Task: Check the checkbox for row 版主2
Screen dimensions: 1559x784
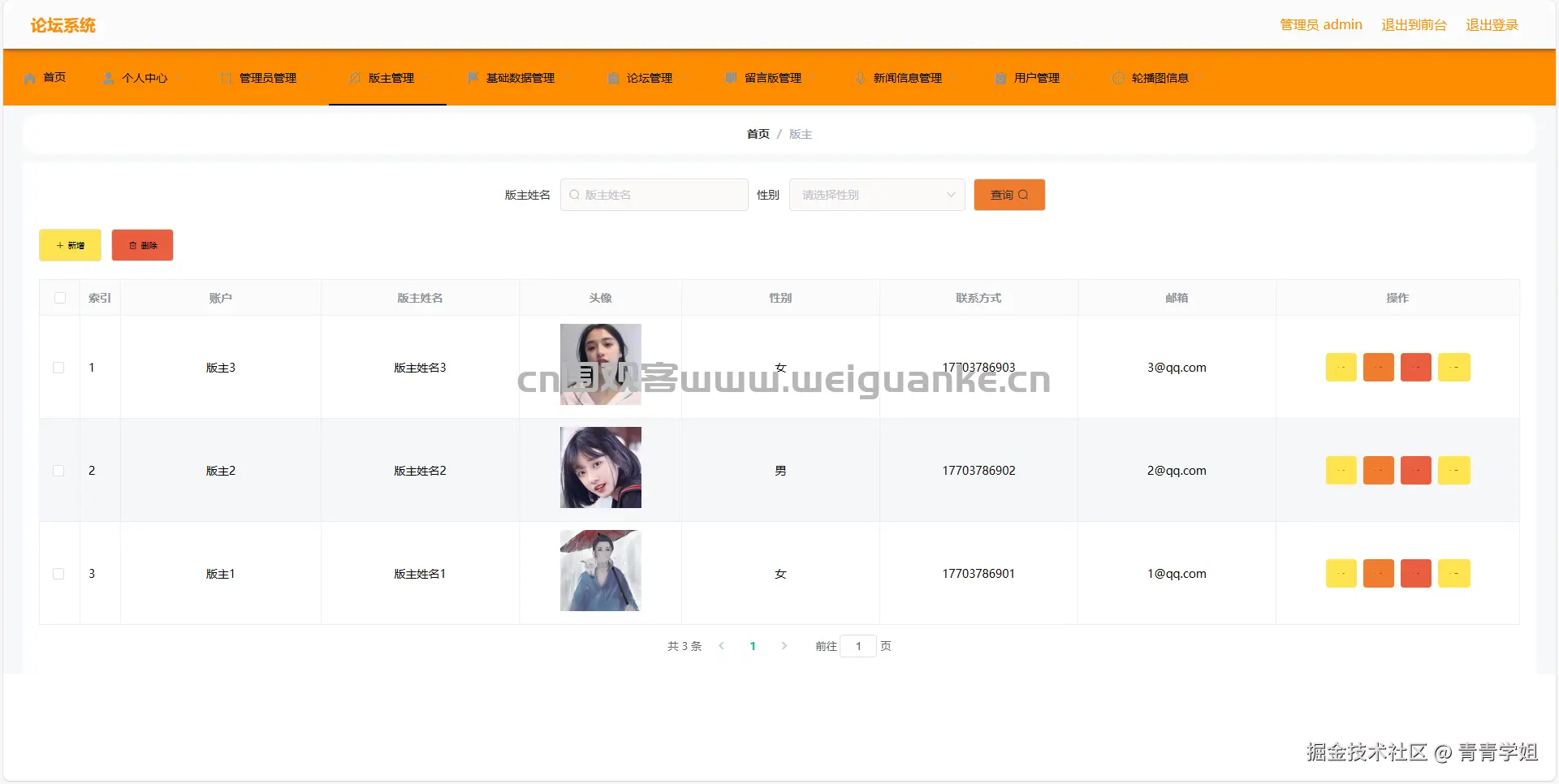Action: pyautogui.click(x=58, y=471)
